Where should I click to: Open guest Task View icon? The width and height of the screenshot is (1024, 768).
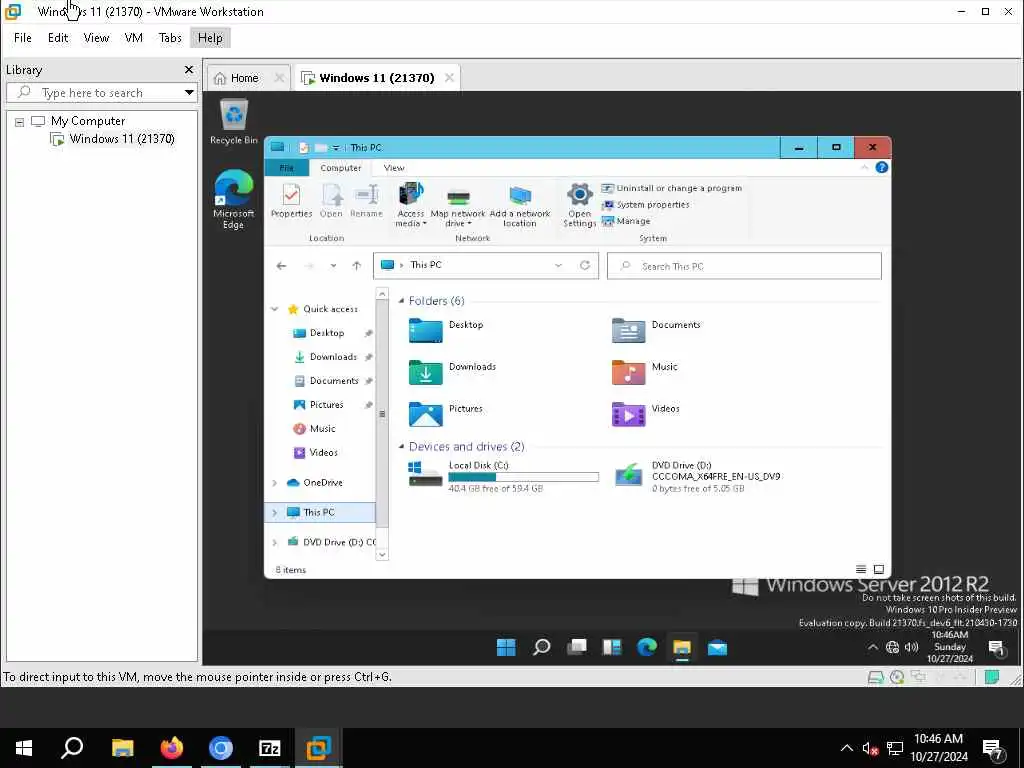tap(577, 647)
